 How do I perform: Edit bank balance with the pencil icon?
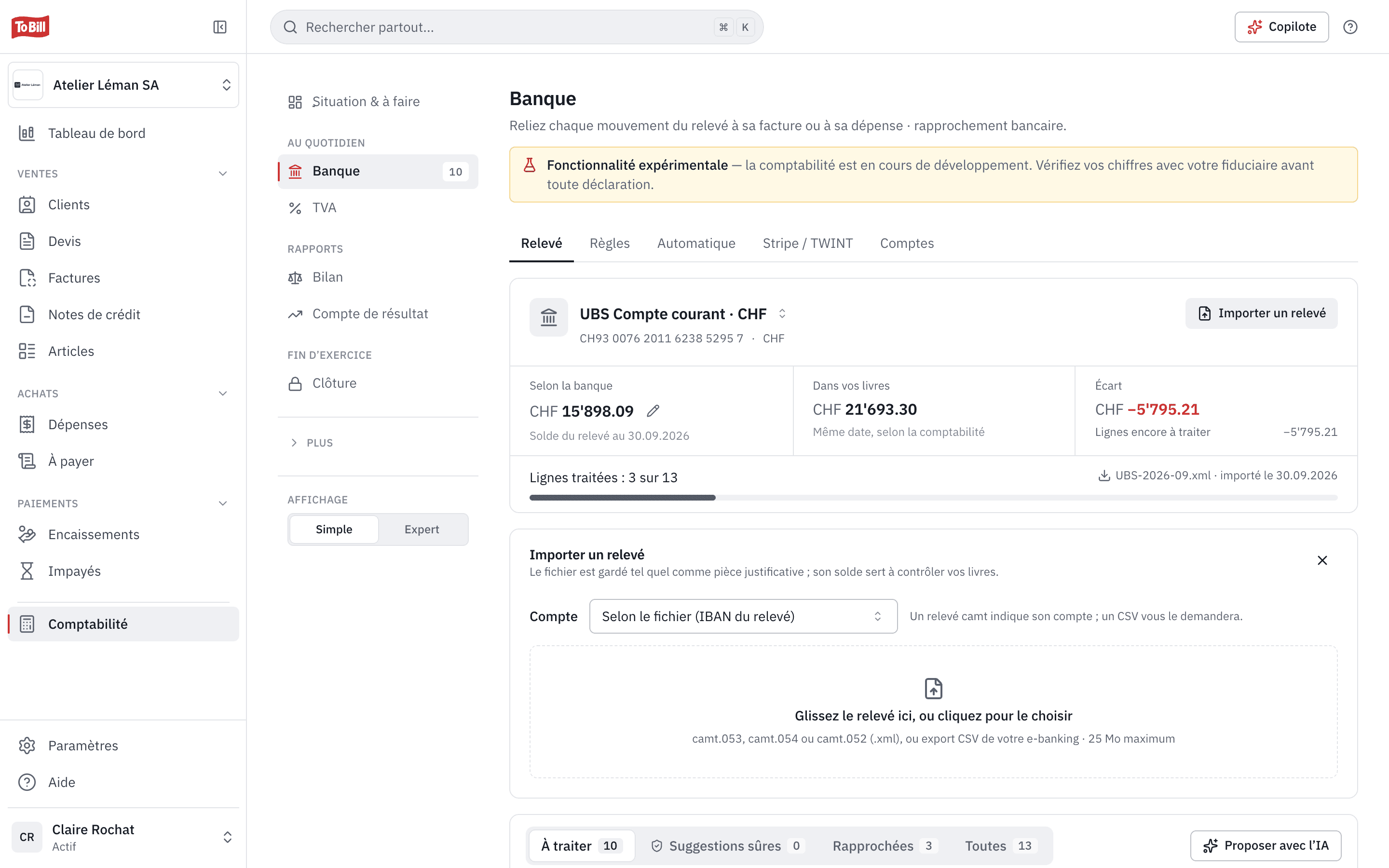tap(653, 411)
